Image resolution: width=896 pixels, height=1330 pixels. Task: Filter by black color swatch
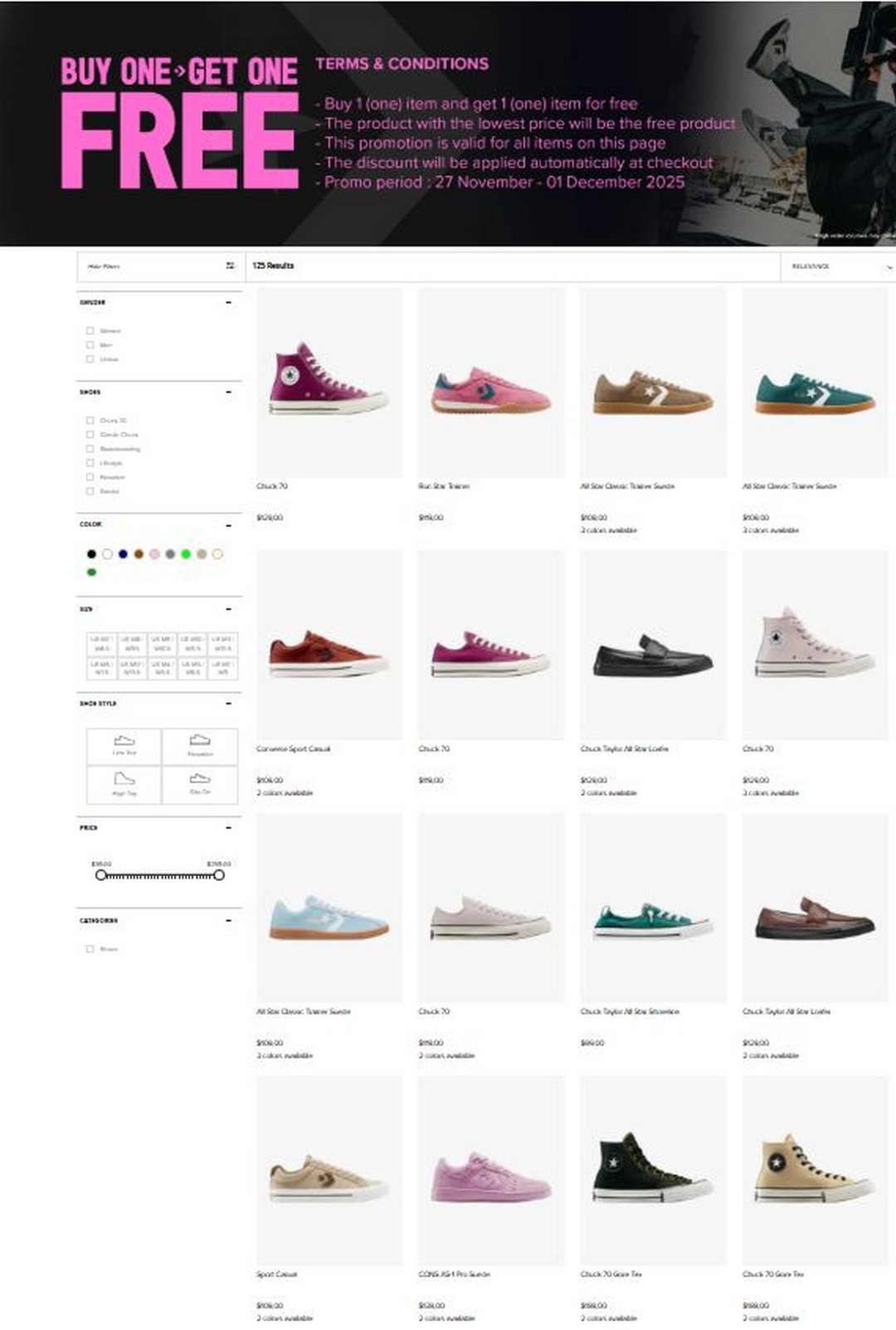[x=91, y=553]
